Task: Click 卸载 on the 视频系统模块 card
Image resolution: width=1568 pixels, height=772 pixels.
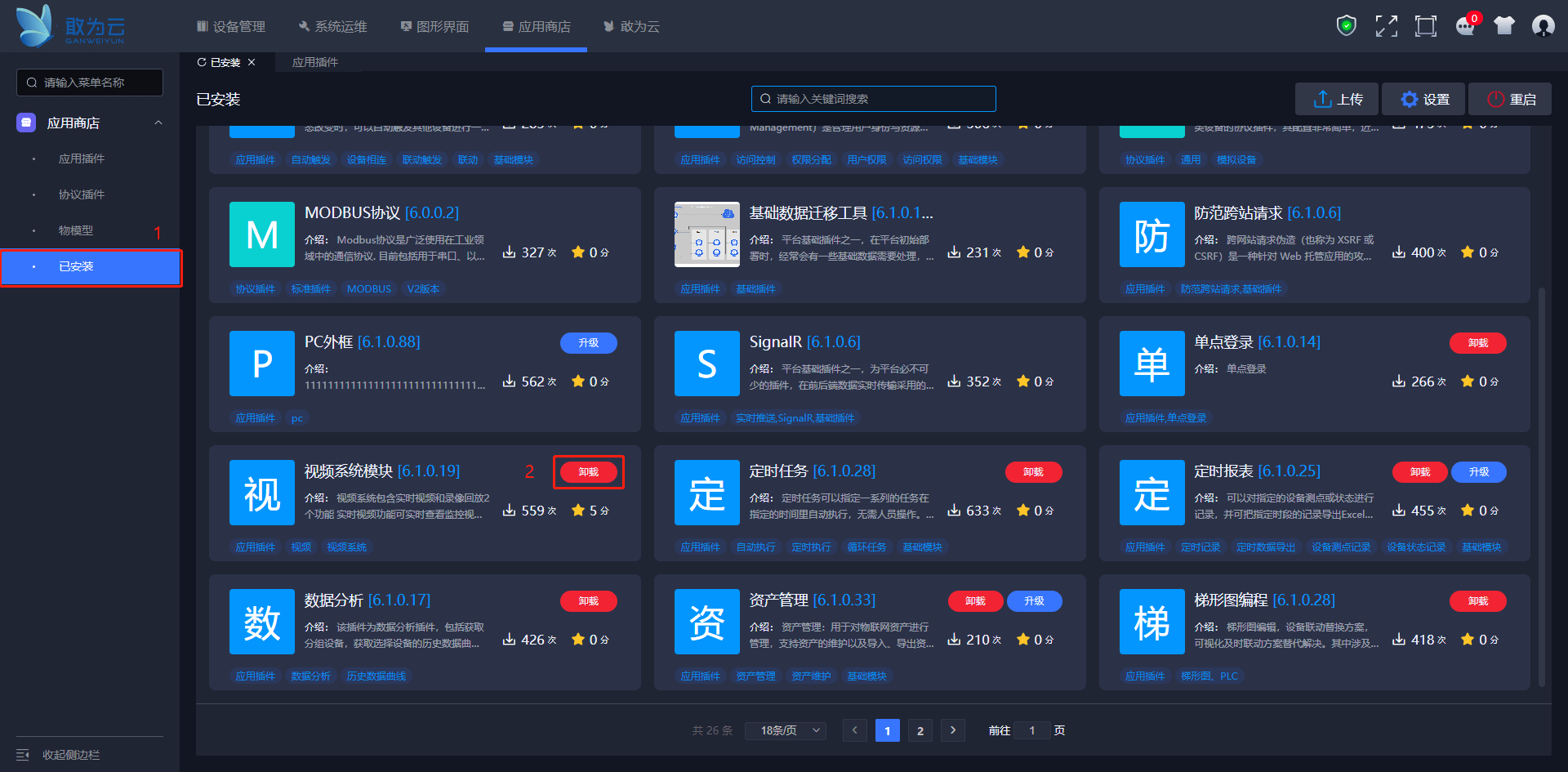Action: click(589, 472)
